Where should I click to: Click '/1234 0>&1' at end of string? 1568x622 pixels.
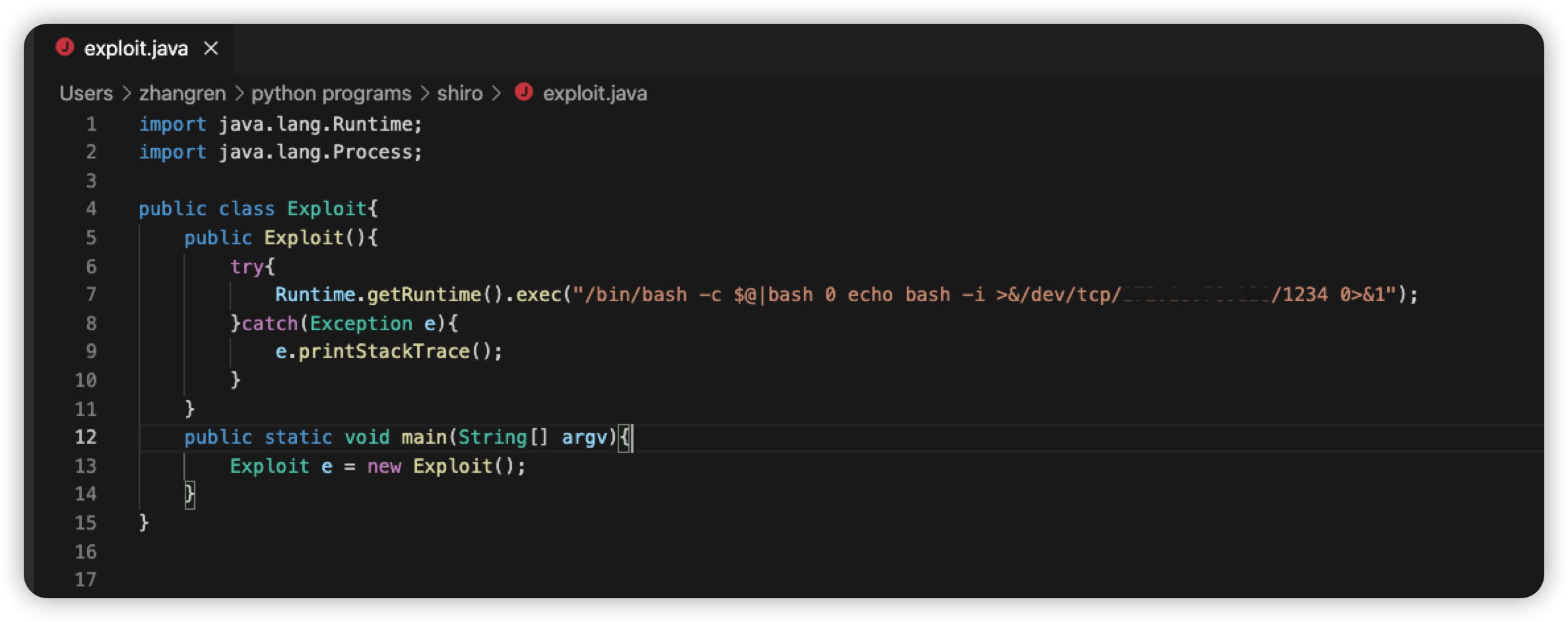coord(1328,294)
